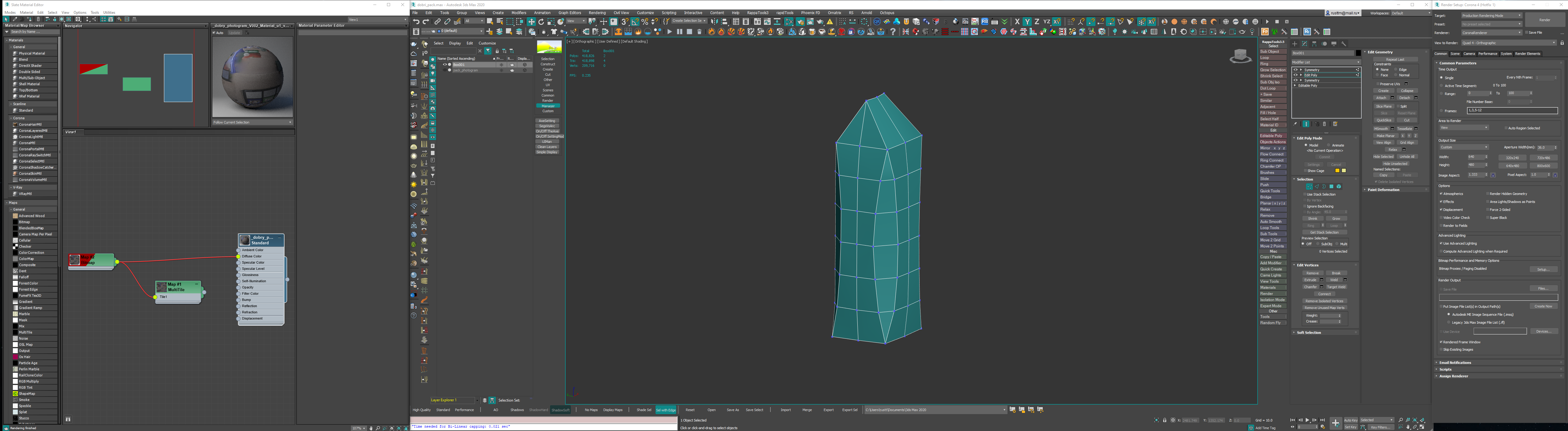Open the Rendering menu
1568x431 pixels.
[597, 13]
